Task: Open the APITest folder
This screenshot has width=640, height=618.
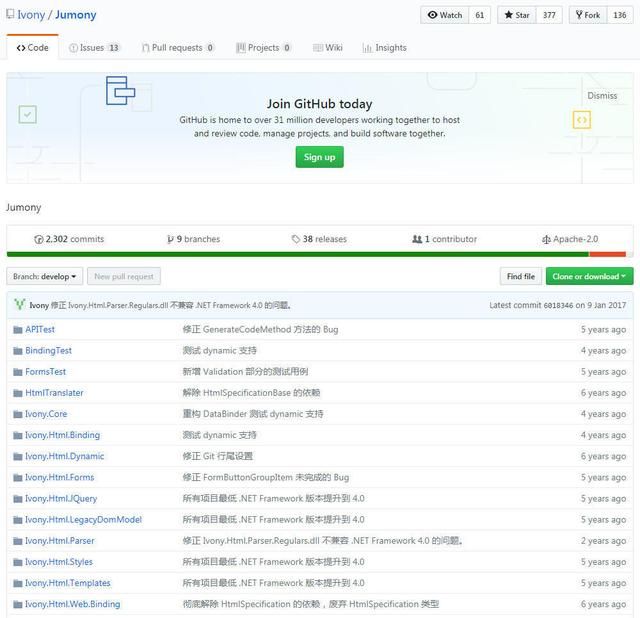Action: point(40,329)
